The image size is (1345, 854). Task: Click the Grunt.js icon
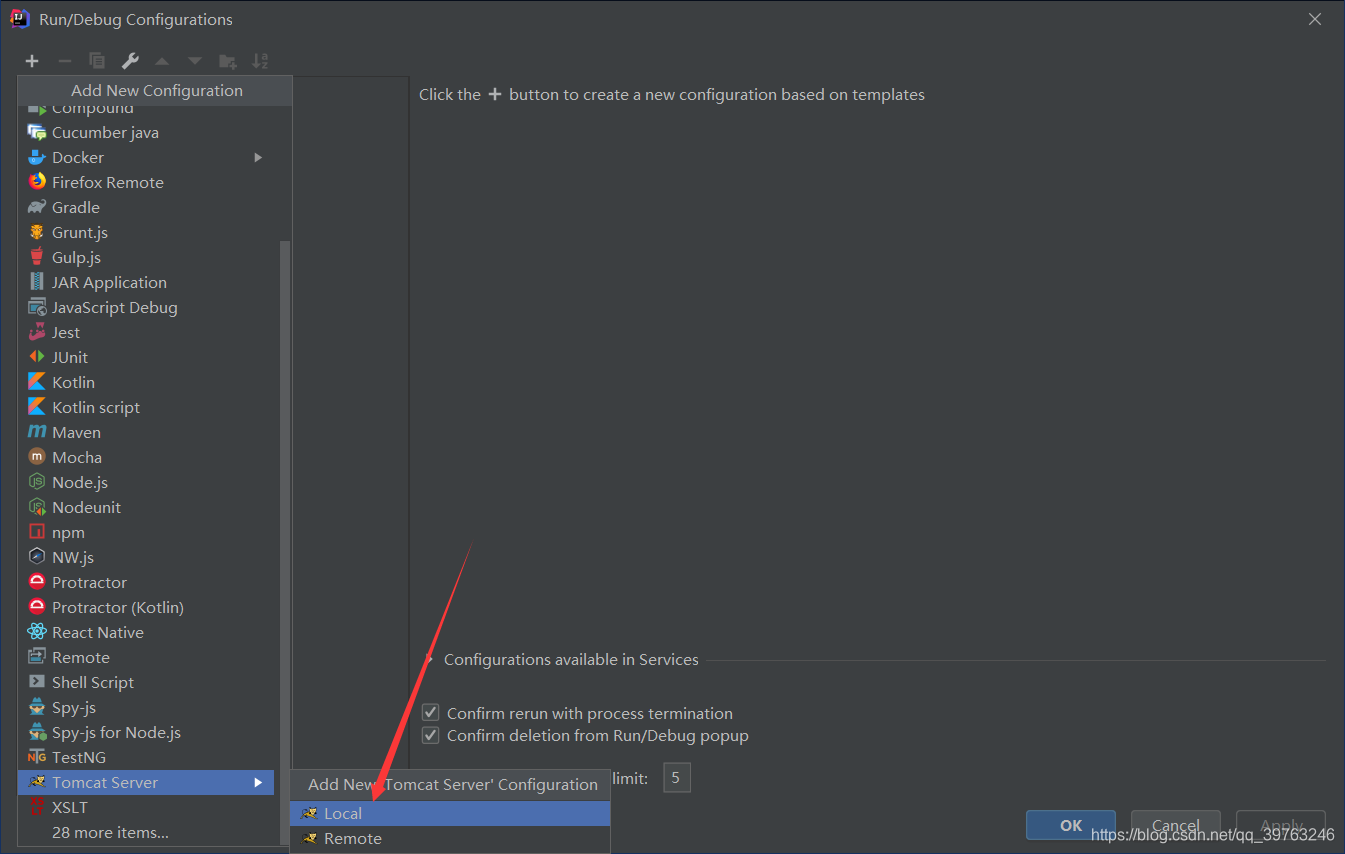[37, 232]
